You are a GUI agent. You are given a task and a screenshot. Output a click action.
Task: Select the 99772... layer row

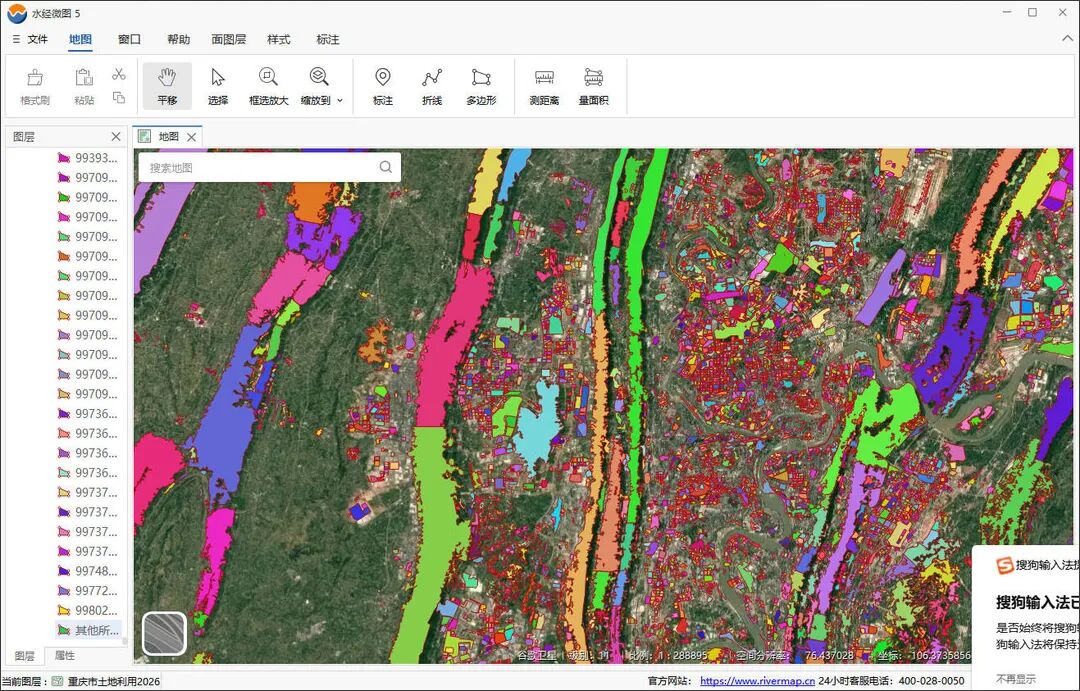click(x=87, y=590)
